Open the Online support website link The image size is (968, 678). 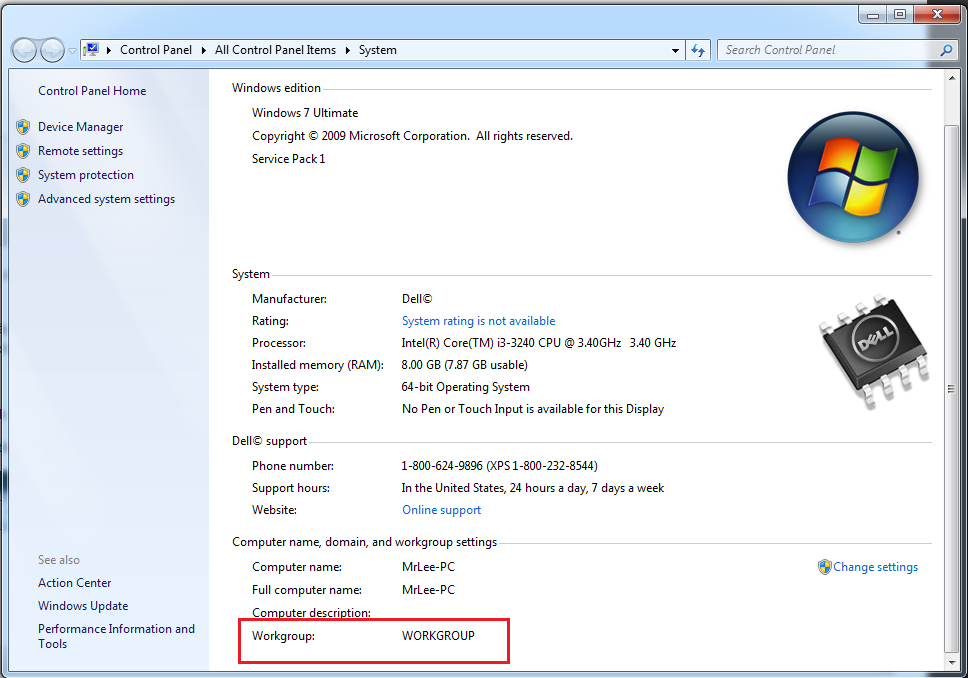tap(441, 510)
